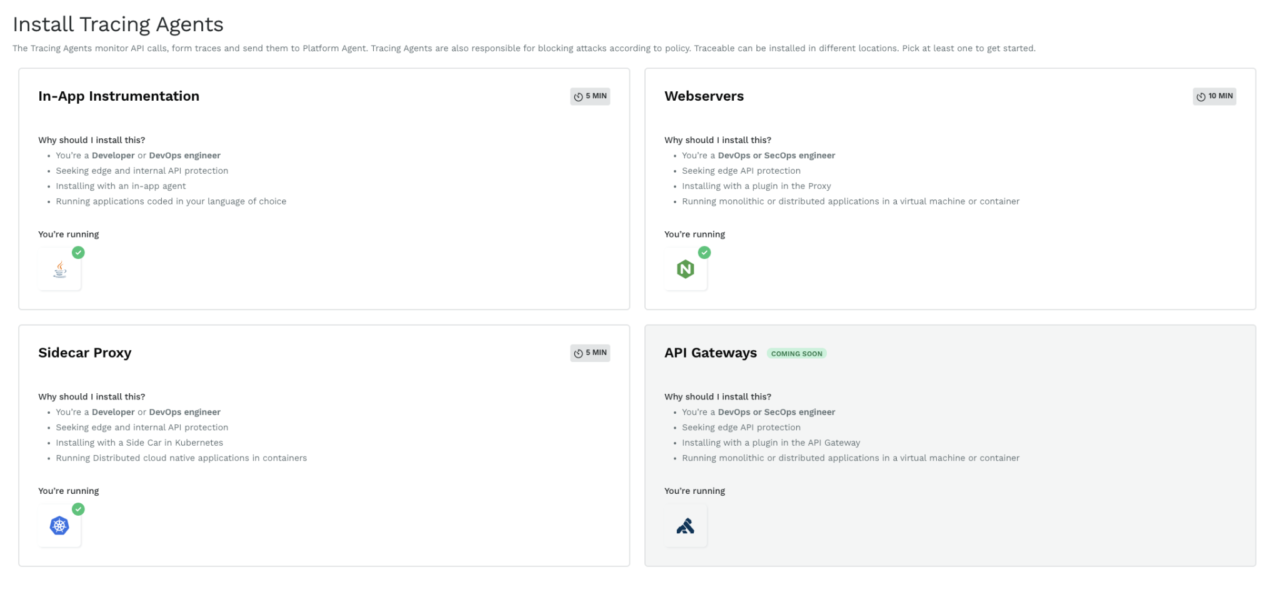Click the 10 MIN timer badge on Webservers card
This screenshot has height=592, width=1280.
click(x=1213, y=96)
